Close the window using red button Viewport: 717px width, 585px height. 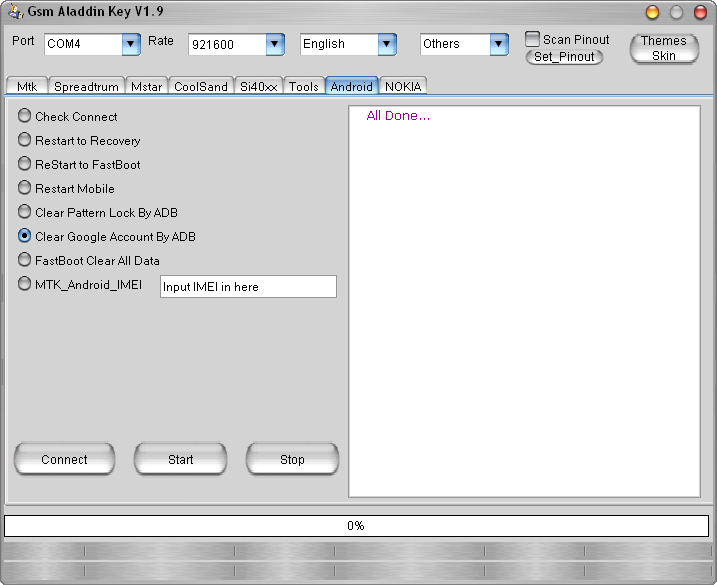tap(700, 12)
